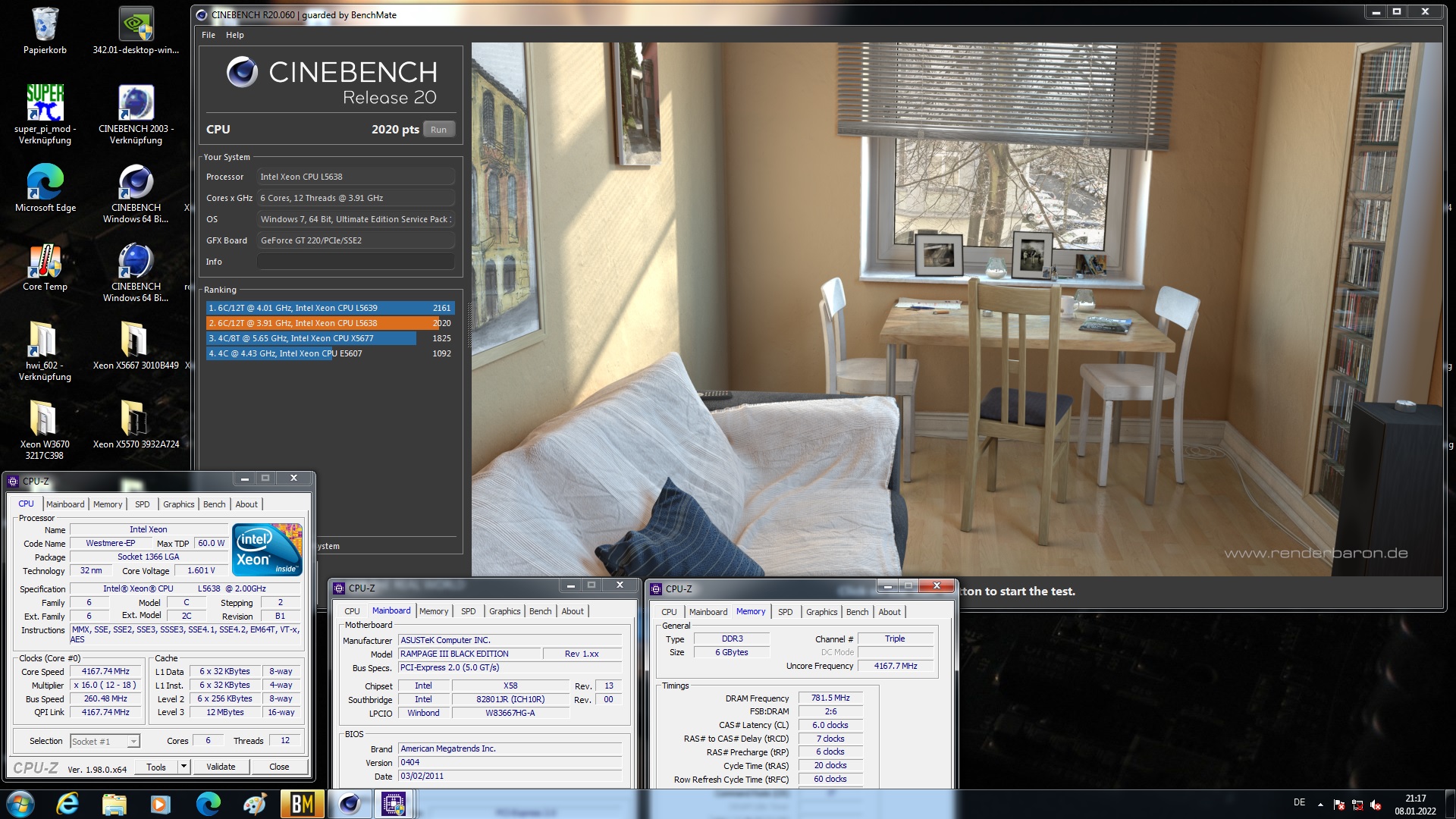The image size is (1456, 819).
Task: Select BIOS Version value 0404
Action: pos(510,763)
